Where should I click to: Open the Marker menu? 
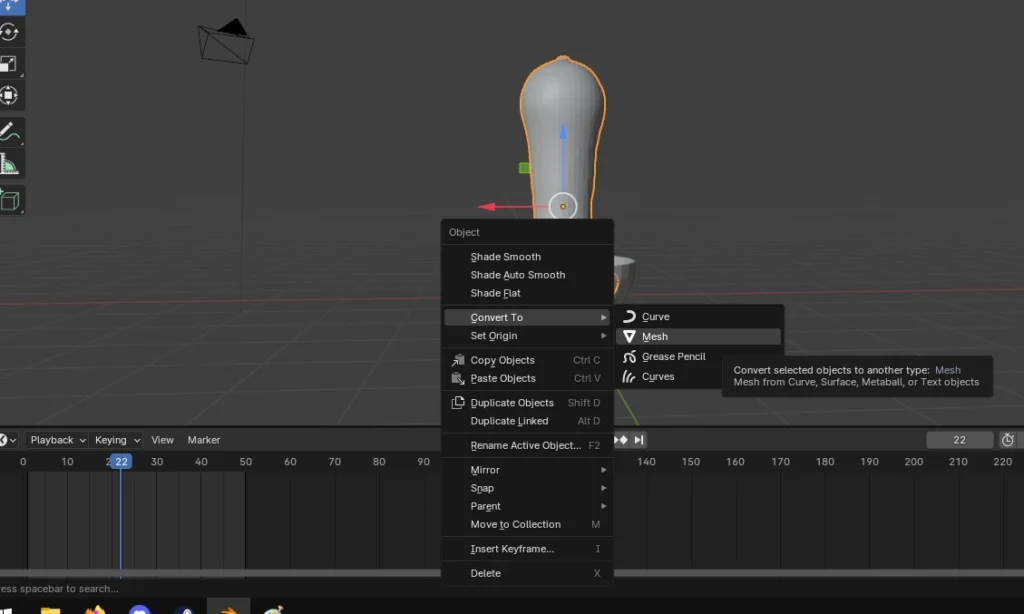coord(204,440)
